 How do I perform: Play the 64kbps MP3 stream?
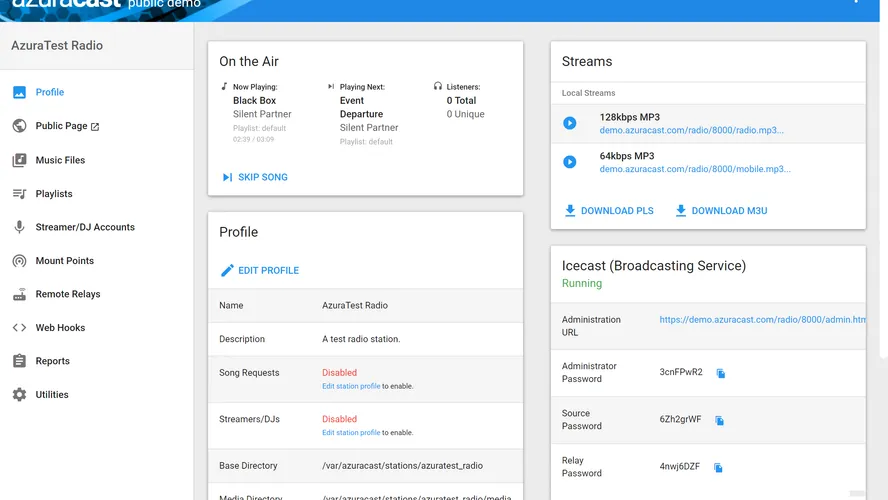coord(570,162)
